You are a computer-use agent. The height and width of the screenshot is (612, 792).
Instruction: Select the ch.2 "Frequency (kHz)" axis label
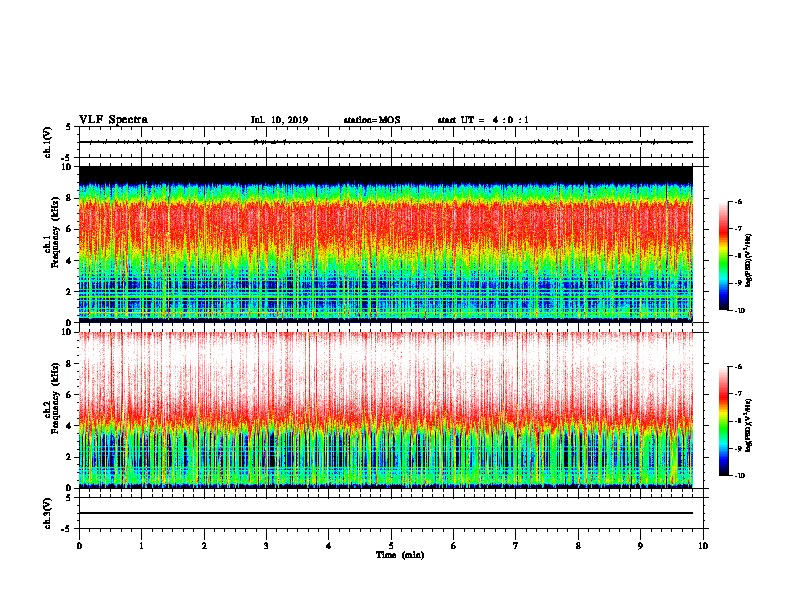[55, 398]
